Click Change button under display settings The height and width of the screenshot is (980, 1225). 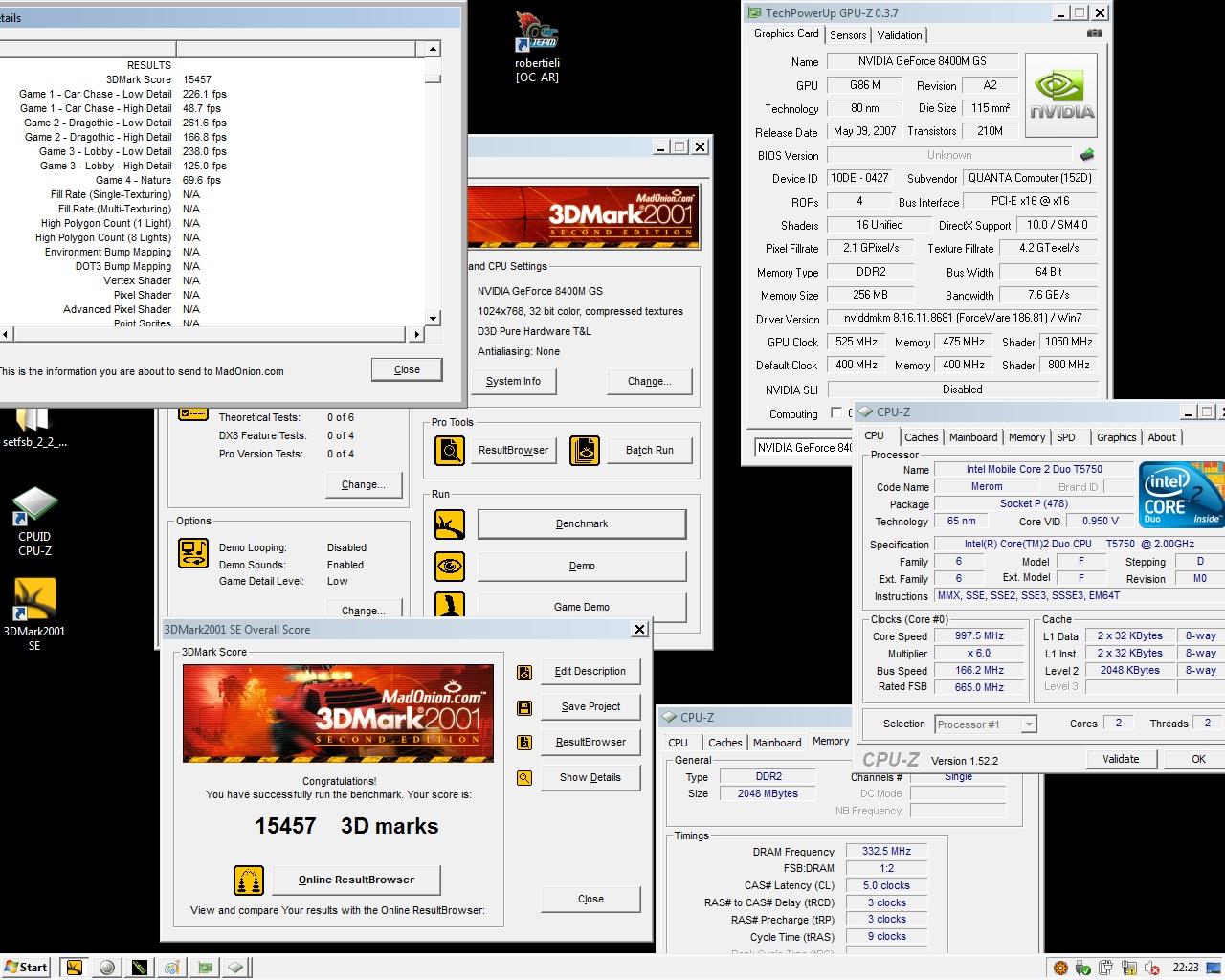[x=649, y=381]
